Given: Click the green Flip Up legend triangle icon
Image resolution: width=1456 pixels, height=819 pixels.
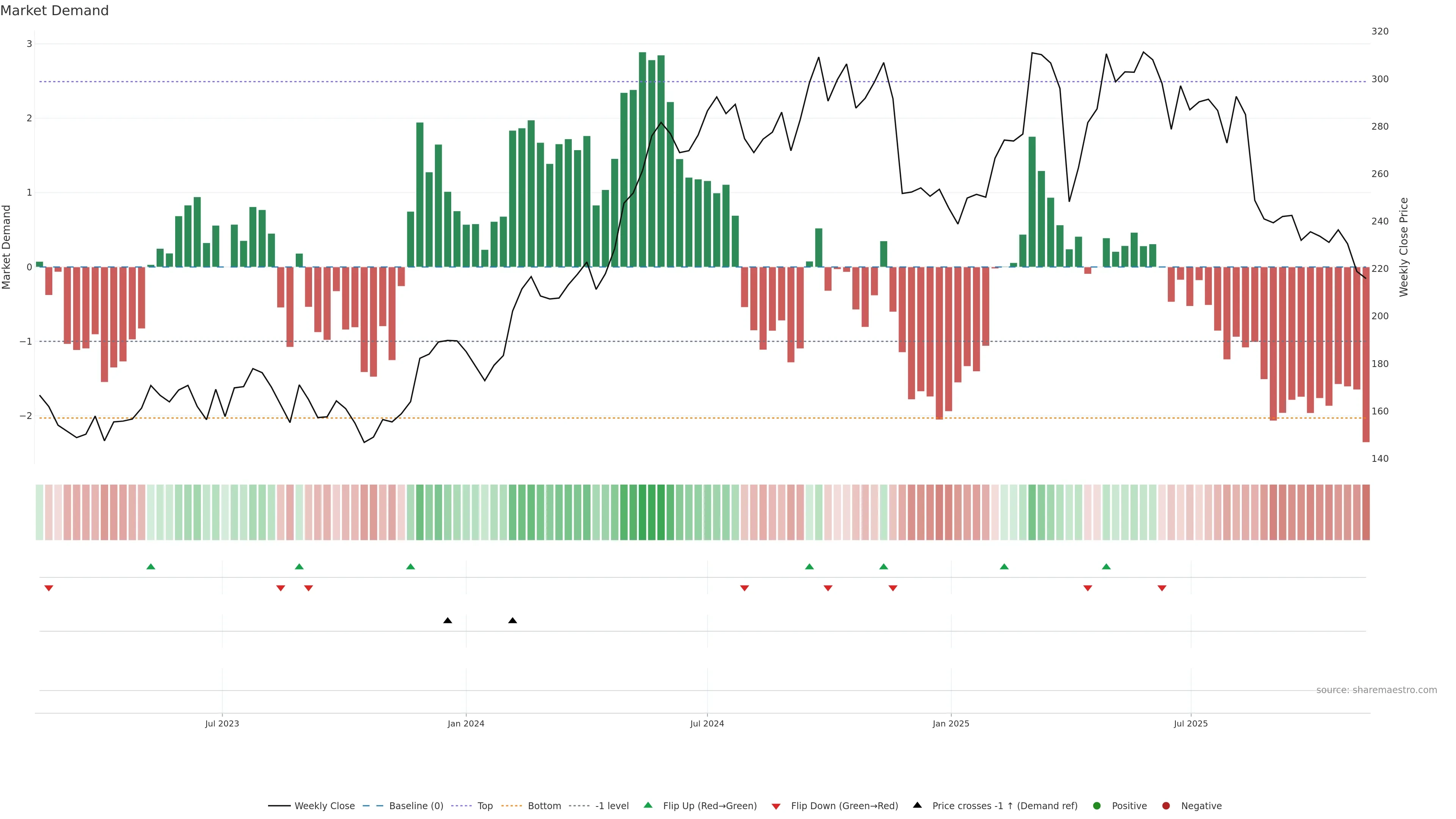Looking at the screenshot, I should (x=648, y=805).
